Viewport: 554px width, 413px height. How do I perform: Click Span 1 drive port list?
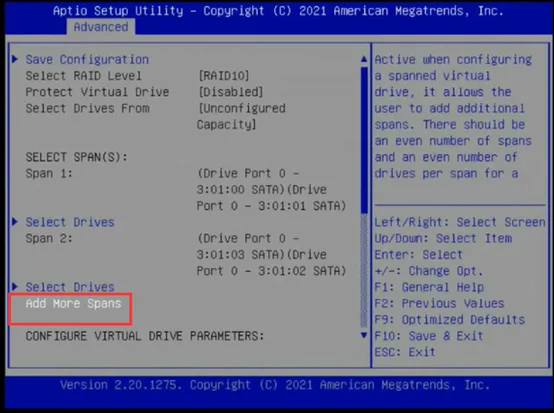click(x=271, y=190)
